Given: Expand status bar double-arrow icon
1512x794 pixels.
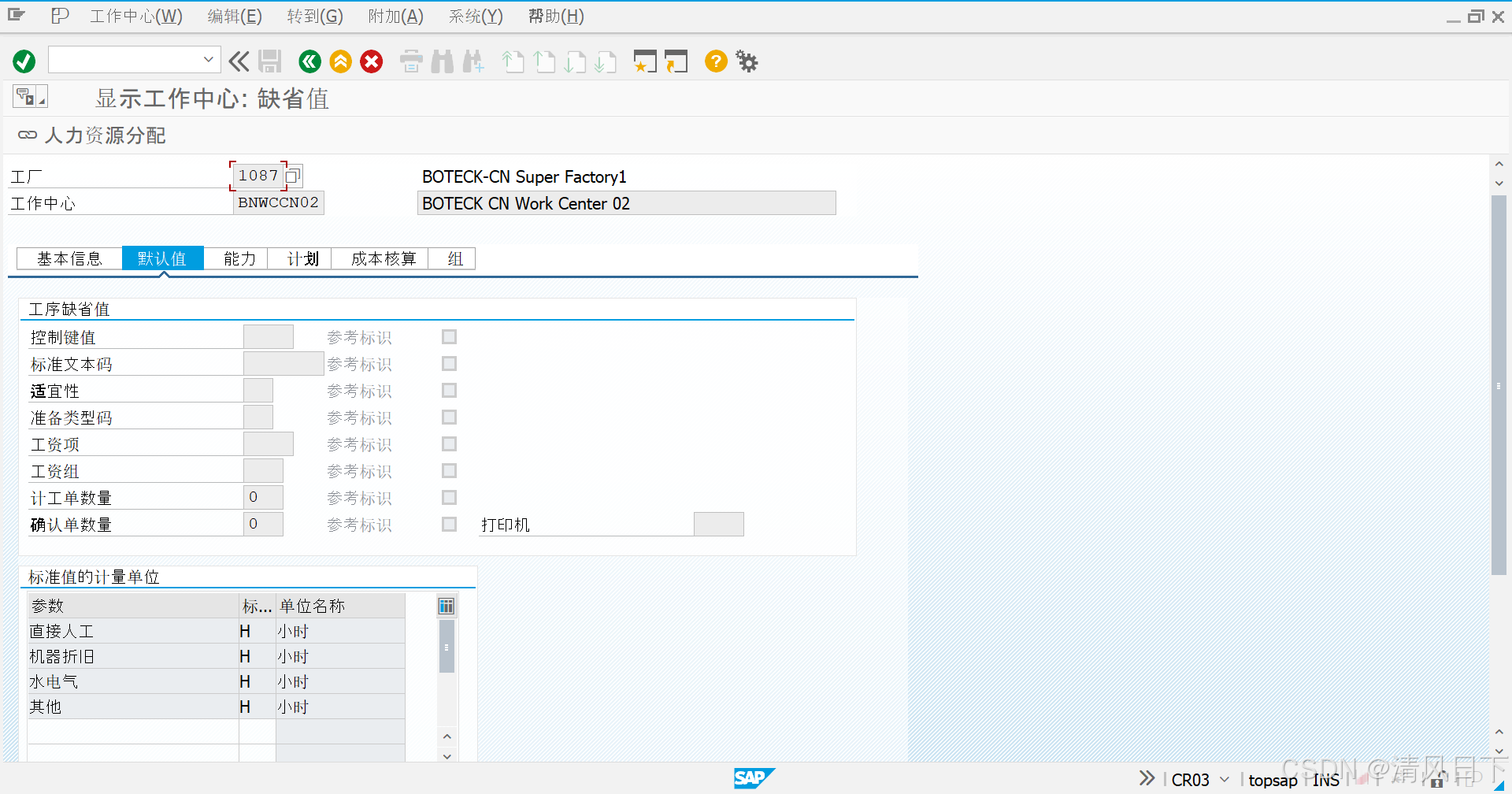Looking at the screenshot, I should point(1147,778).
